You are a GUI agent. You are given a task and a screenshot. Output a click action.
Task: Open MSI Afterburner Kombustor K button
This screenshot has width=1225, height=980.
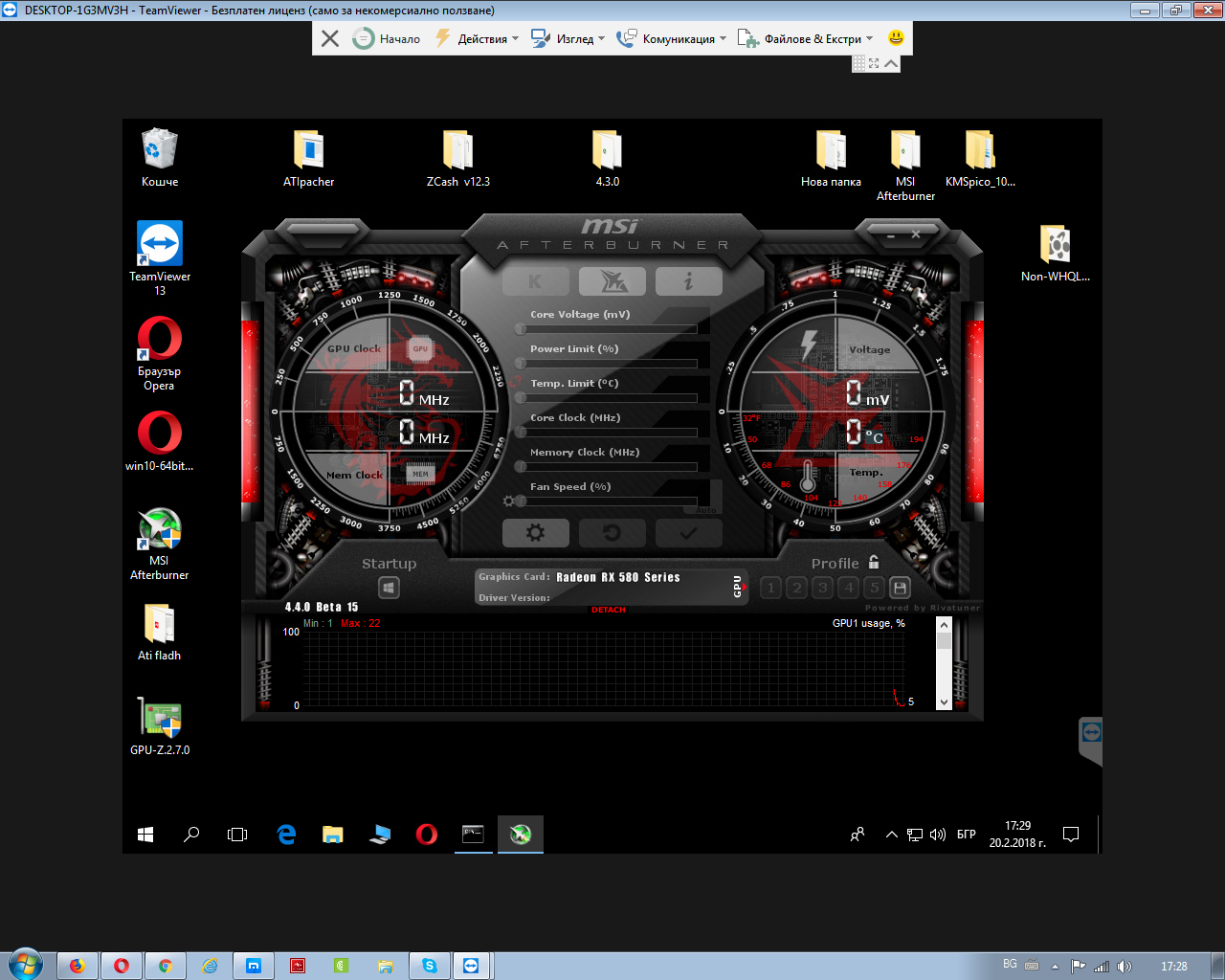(x=535, y=281)
